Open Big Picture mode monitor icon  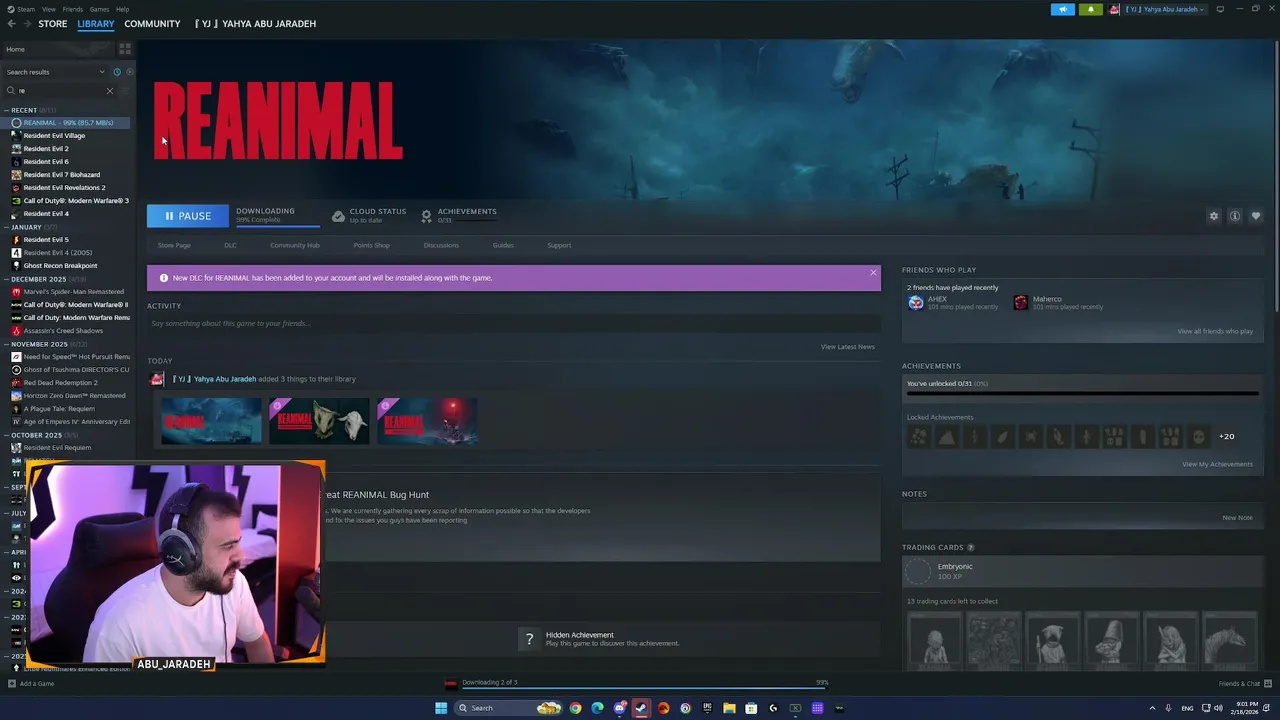coord(1220,9)
